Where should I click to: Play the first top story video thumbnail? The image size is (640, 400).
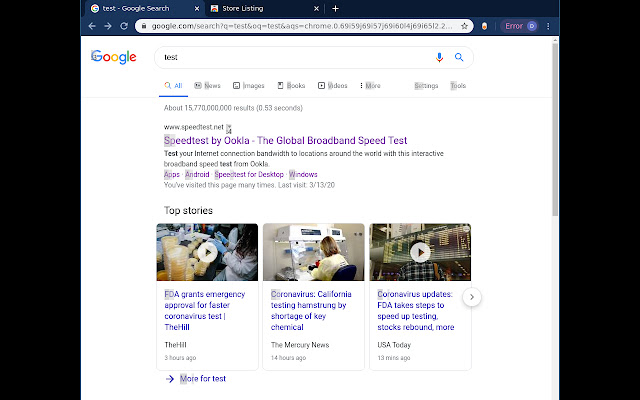tap(206, 252)
